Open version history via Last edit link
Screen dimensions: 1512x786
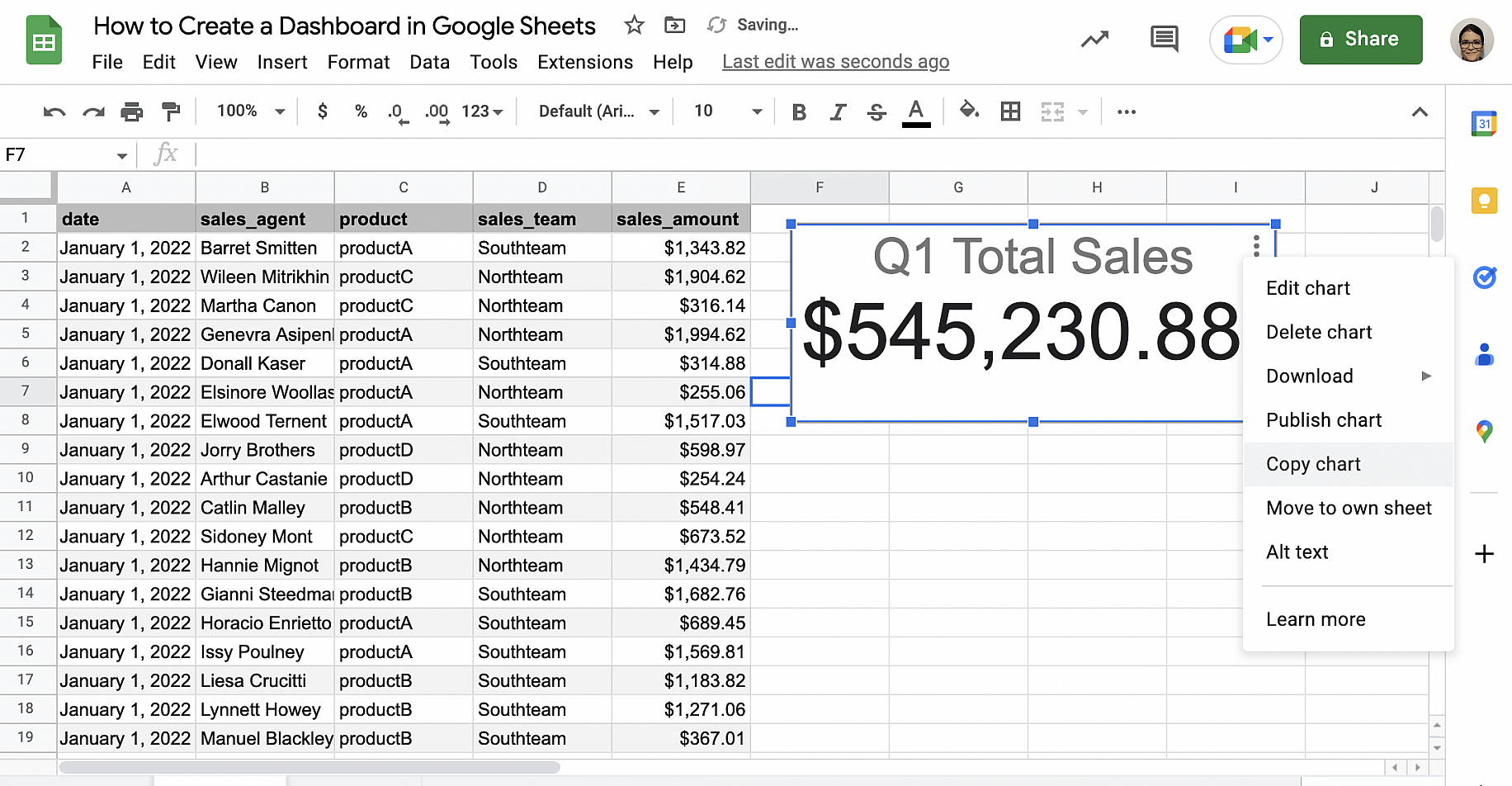click(835, 61)
